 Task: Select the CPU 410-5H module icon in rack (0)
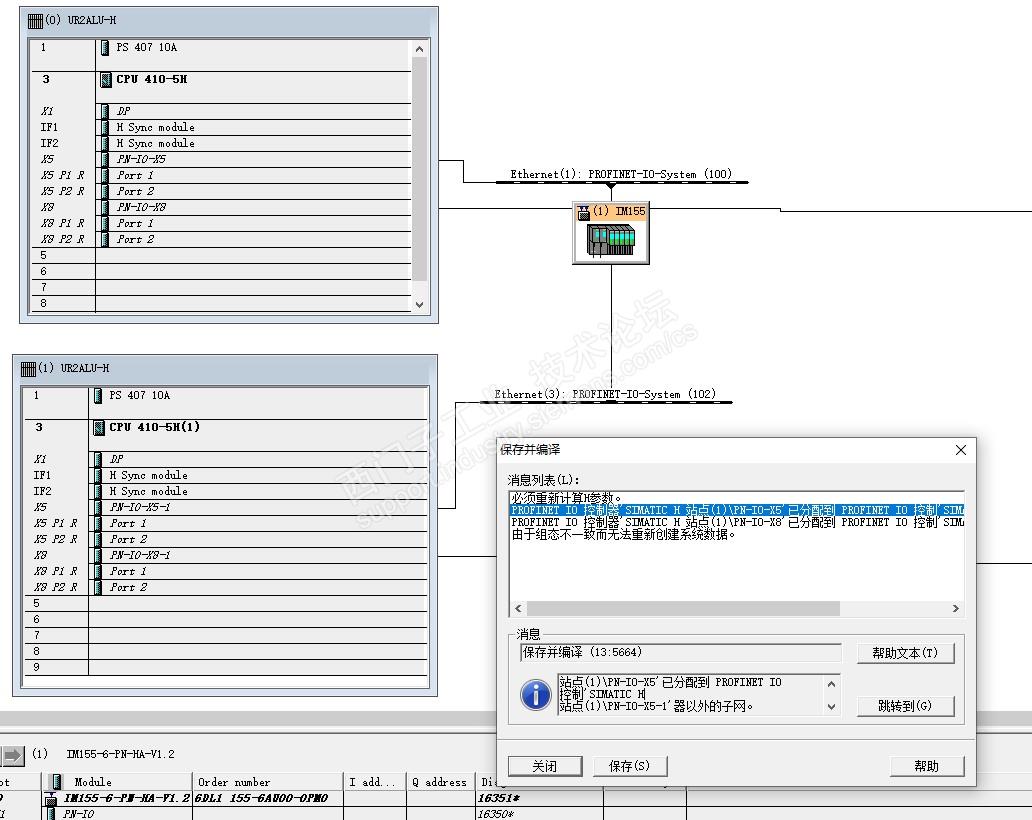point(105,80)
